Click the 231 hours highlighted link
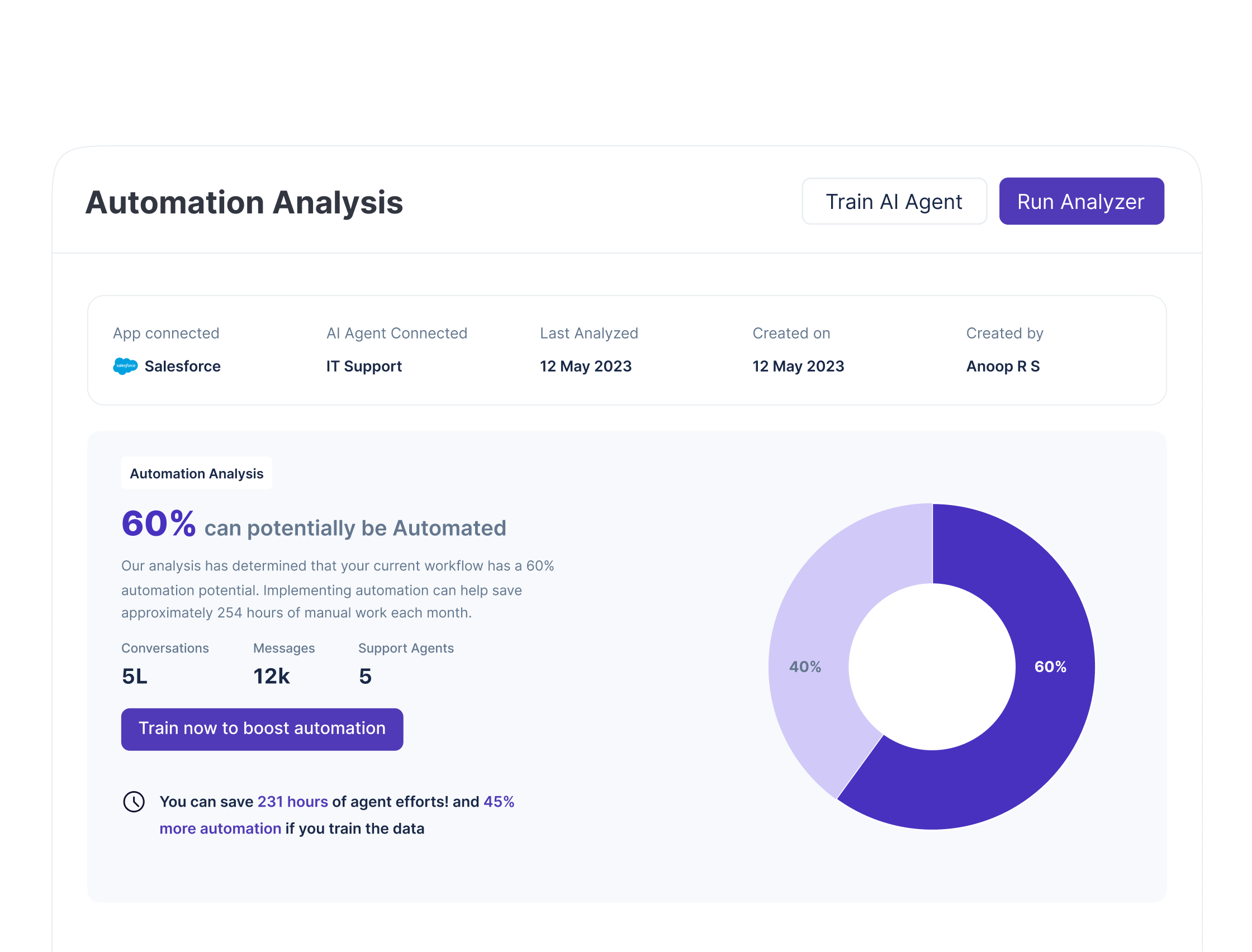The height and width of the screenshot is (952, 1252). click(292, 802)
